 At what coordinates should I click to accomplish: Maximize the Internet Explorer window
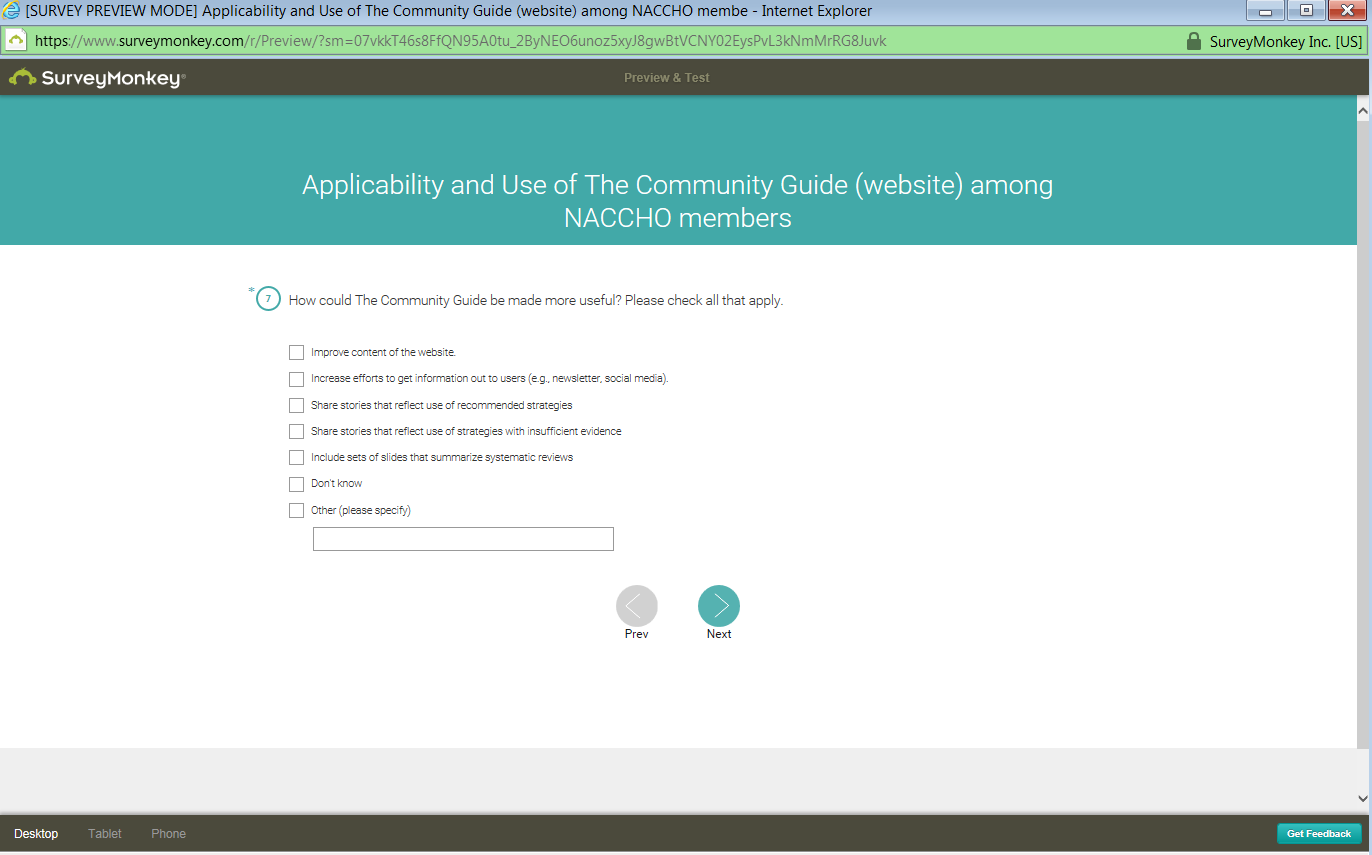coord(1306,11)
